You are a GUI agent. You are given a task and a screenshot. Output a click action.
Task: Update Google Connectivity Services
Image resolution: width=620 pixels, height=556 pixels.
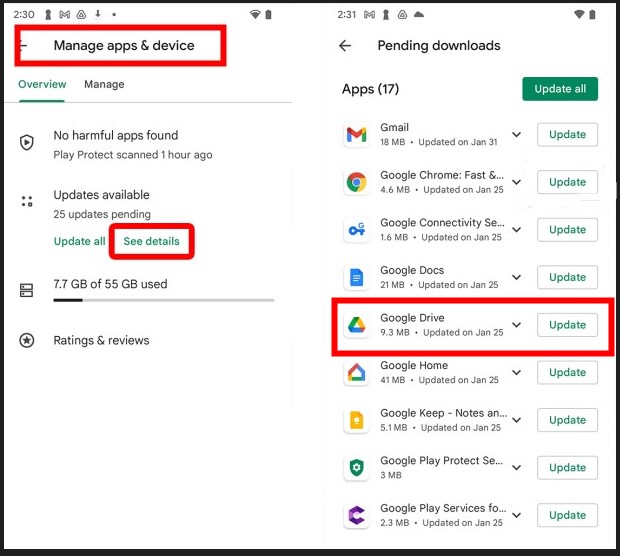(567, 229)
